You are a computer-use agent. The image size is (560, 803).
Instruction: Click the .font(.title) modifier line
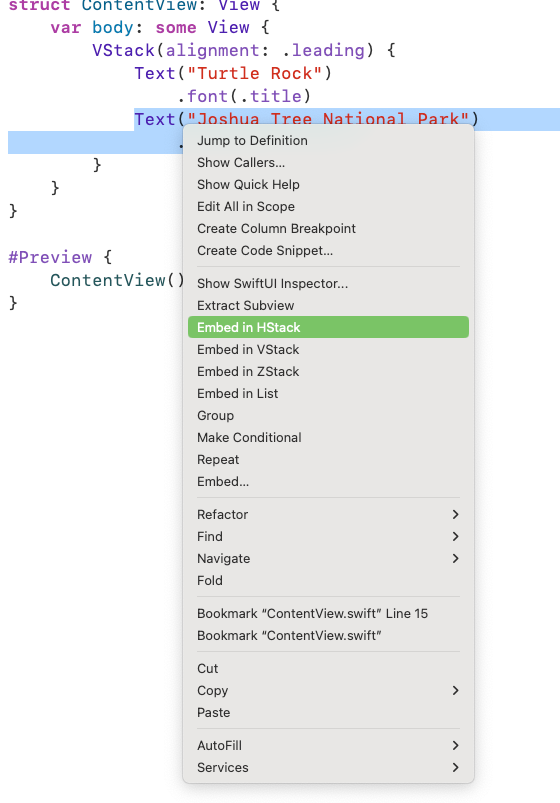pyautogui.click(x=244, y=96)
